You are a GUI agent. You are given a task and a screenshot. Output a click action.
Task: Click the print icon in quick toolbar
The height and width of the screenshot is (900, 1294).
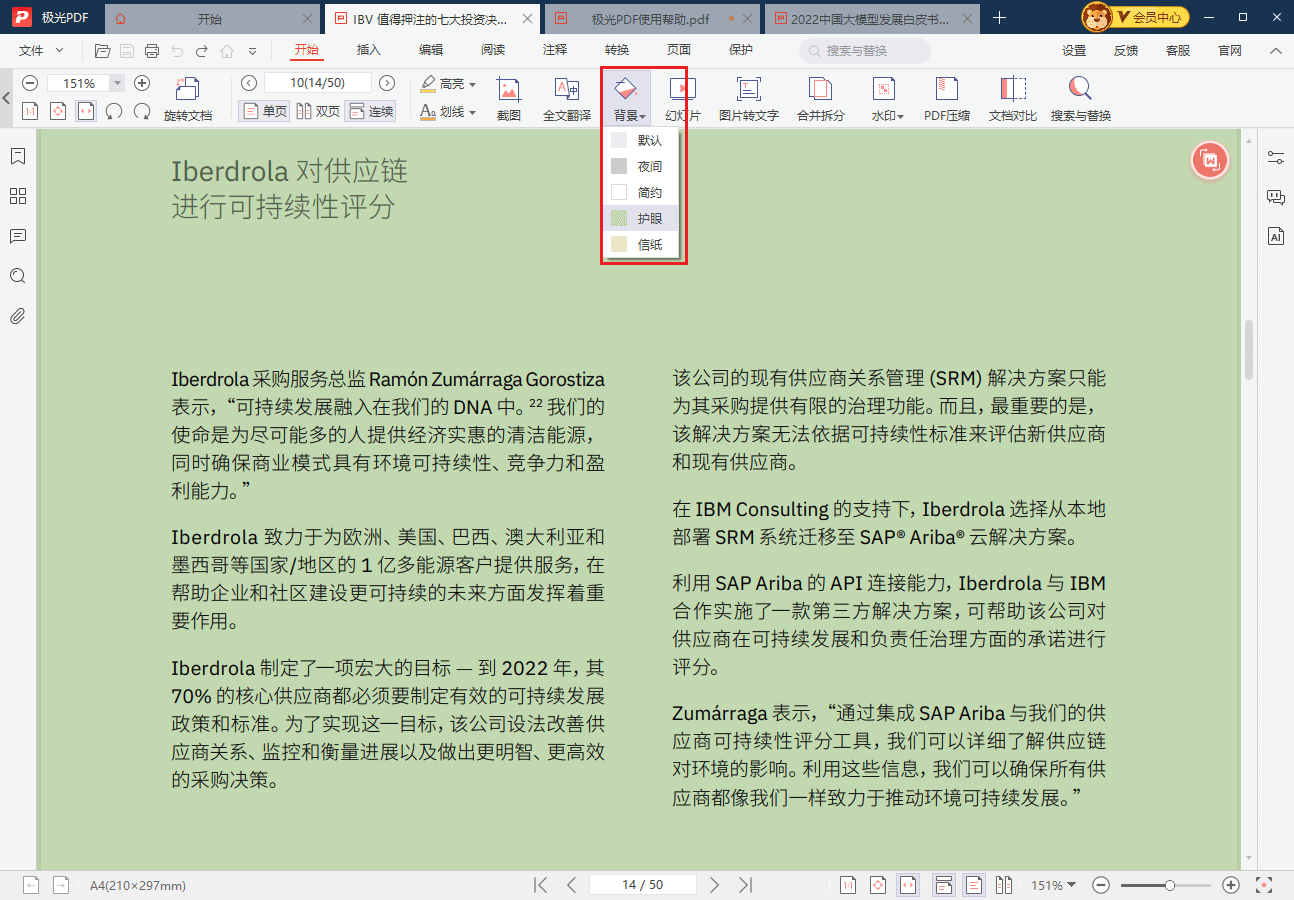click(152, 50)
